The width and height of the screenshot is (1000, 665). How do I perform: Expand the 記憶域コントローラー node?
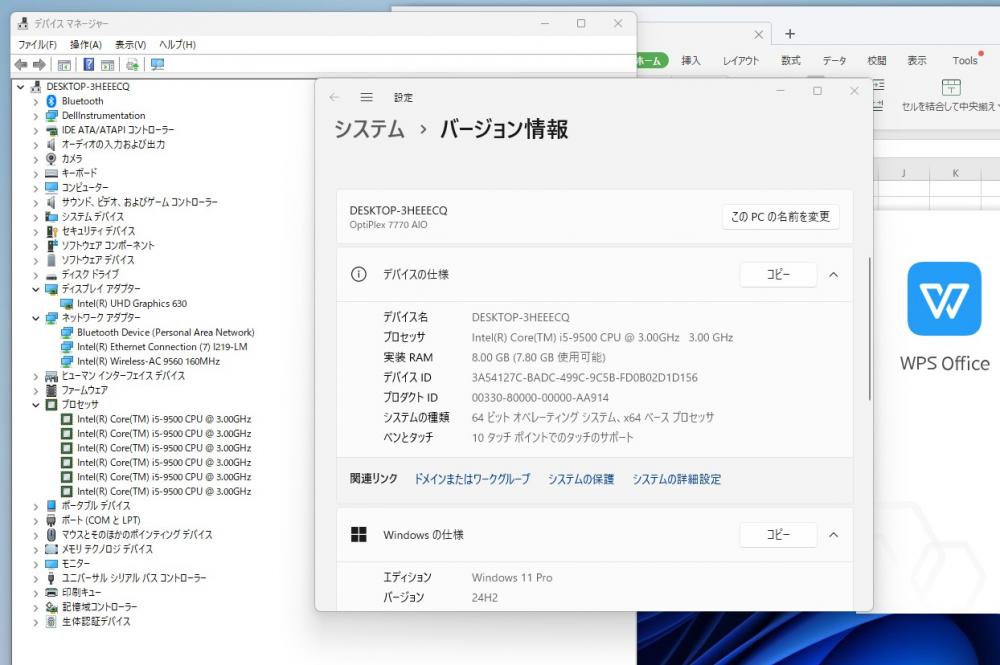click(x=36, y=608)
